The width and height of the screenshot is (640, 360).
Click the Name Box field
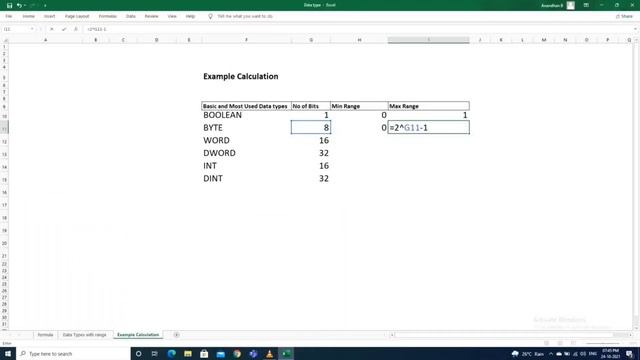tap(16, 29)
